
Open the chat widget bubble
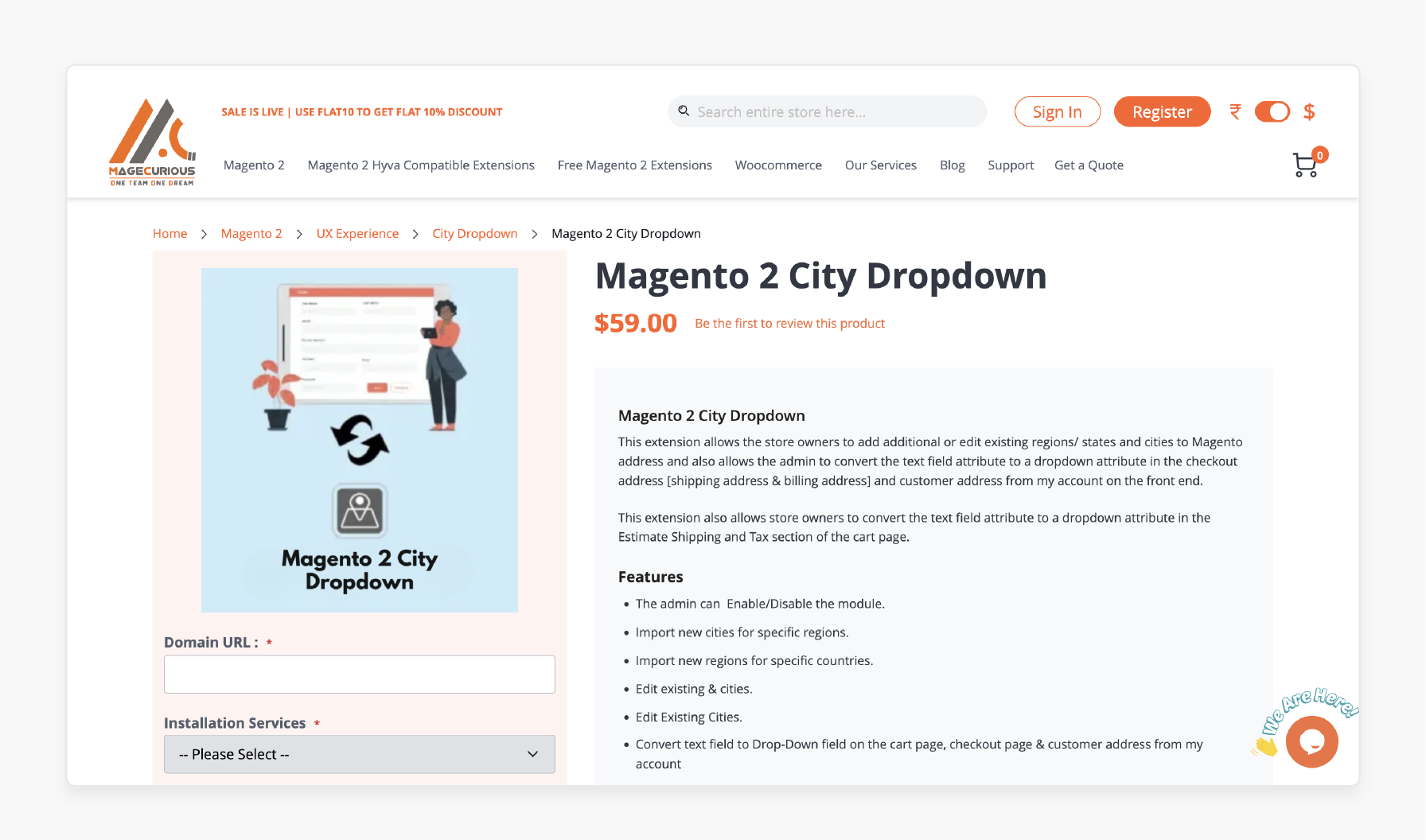1311,741
